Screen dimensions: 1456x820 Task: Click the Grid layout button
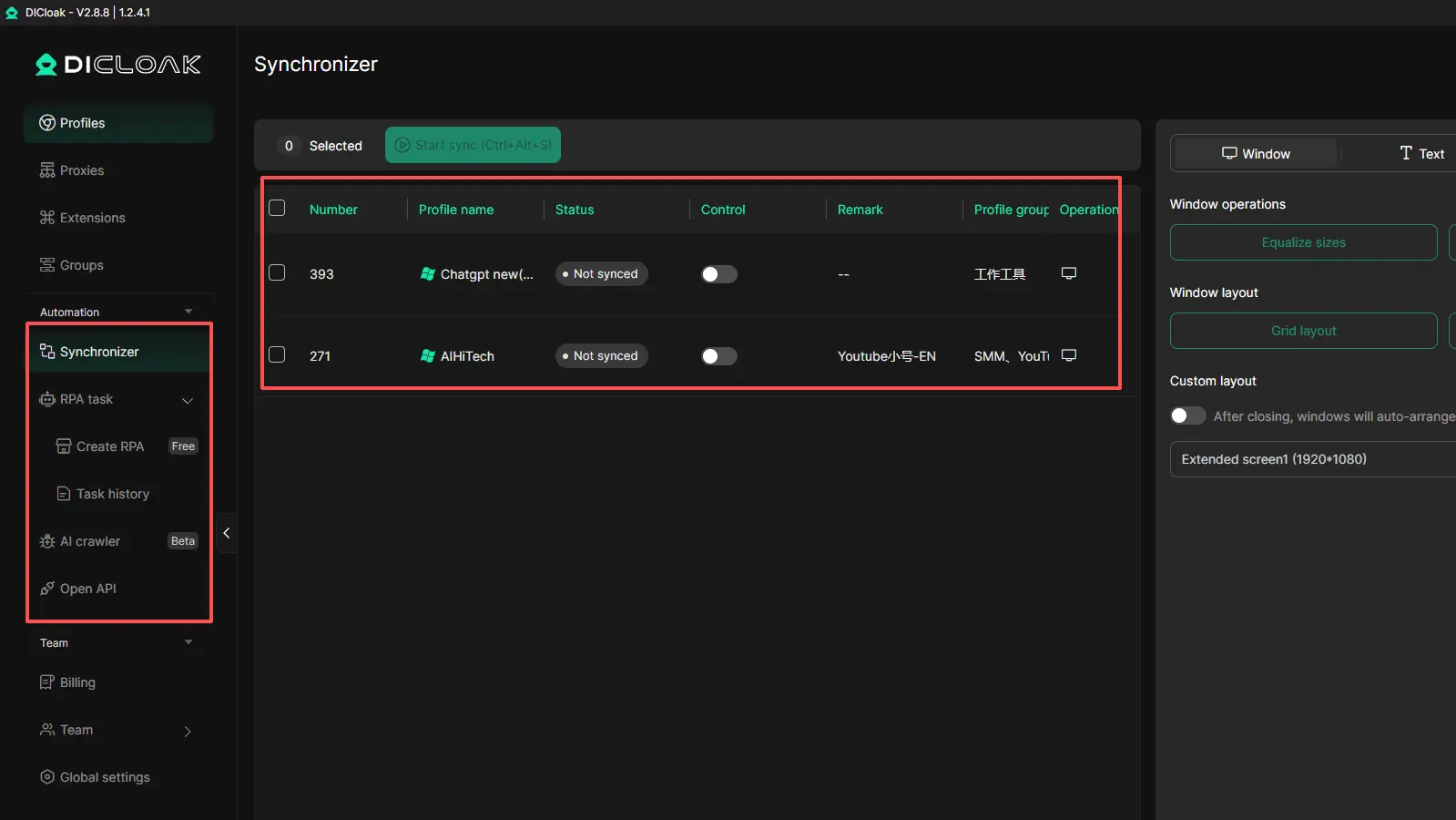1303,331
